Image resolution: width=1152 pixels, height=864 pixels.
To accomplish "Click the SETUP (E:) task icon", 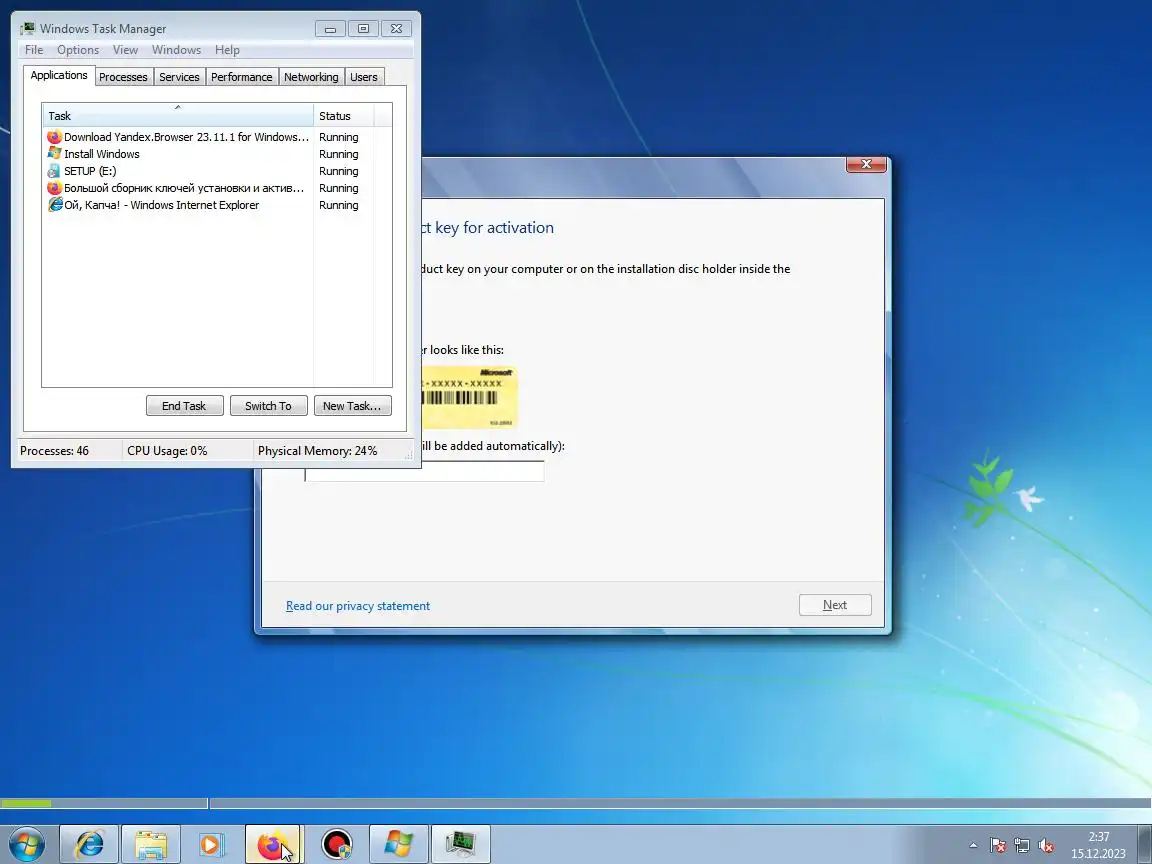I will click(54, 170).
